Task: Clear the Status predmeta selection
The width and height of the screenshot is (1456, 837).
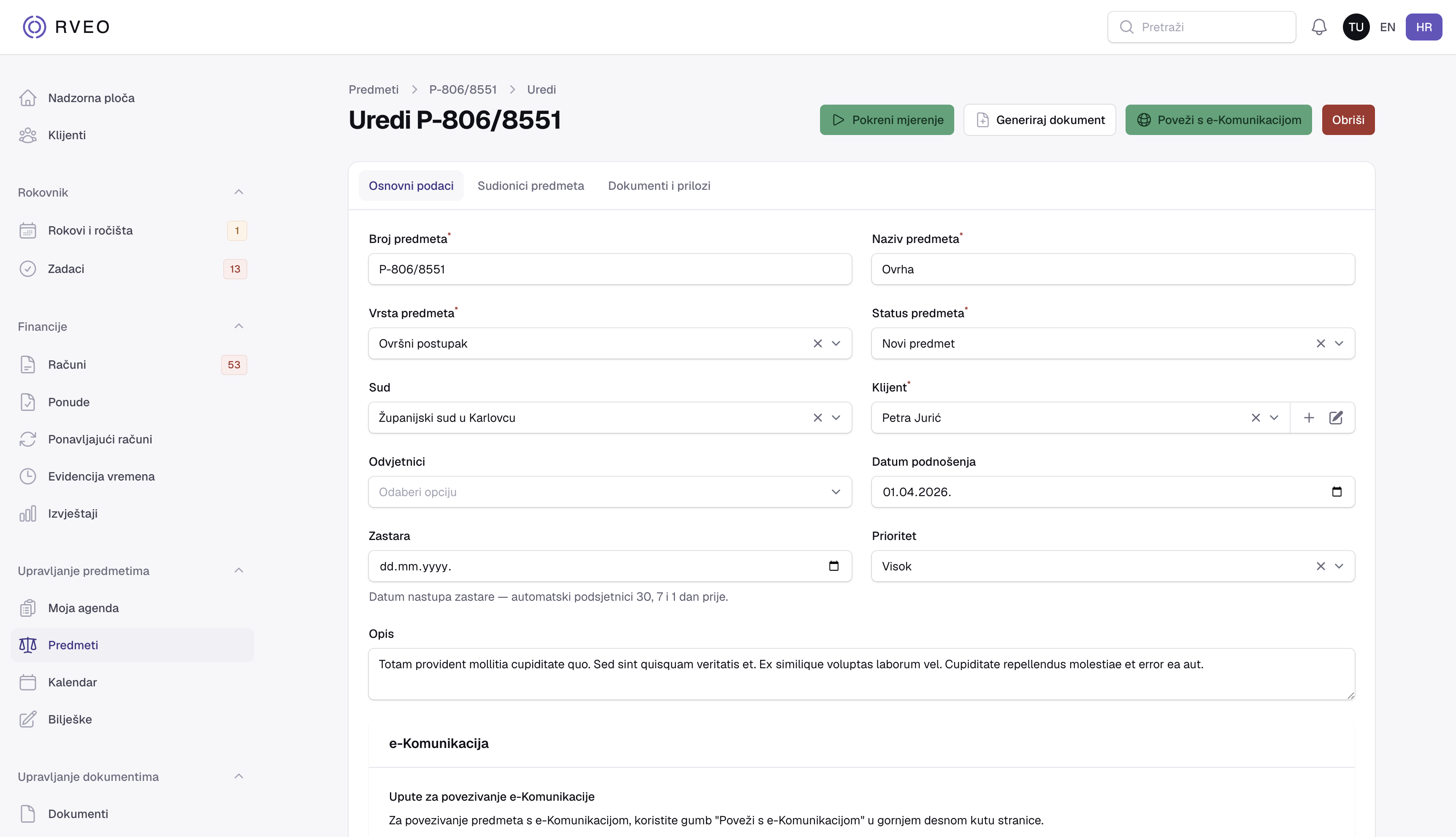Action: click(1320, 344)
